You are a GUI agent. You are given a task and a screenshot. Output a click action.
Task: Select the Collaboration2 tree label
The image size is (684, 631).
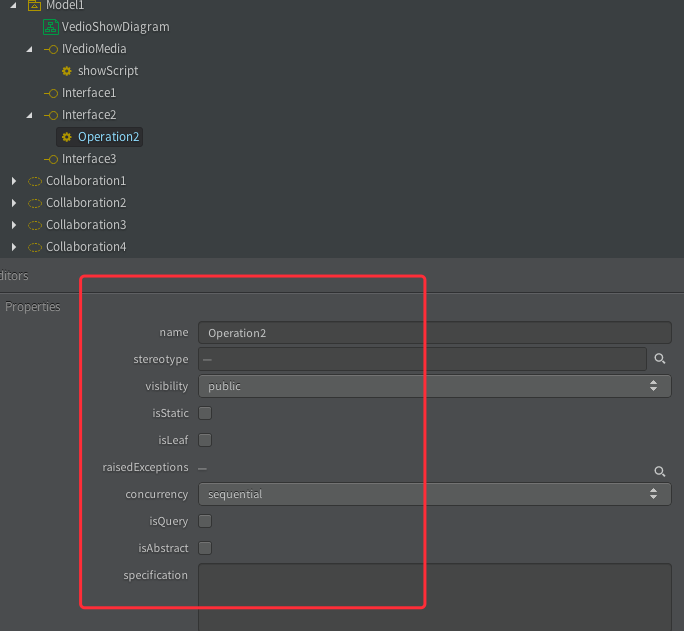86,203
